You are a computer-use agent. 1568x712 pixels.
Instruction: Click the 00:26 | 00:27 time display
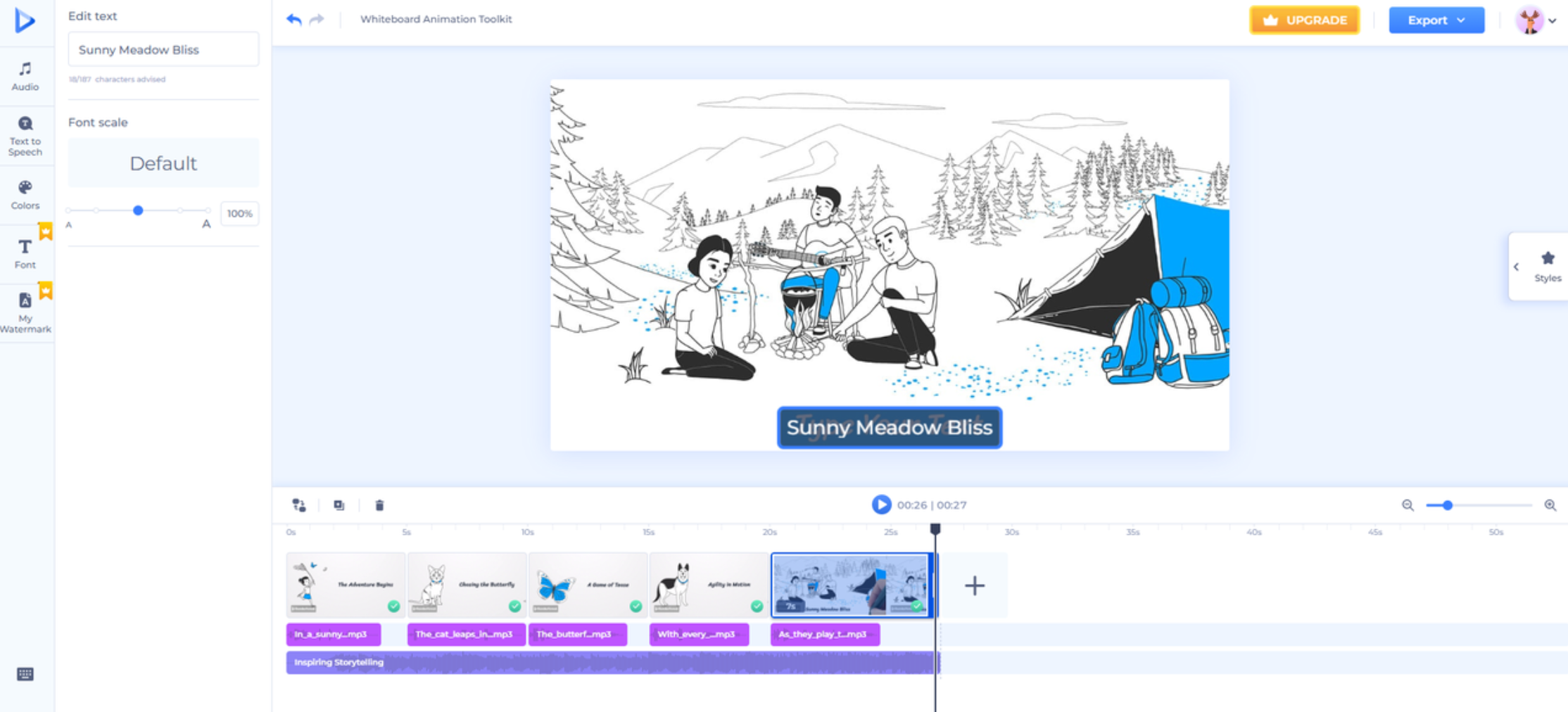click(x=932, y=505)
